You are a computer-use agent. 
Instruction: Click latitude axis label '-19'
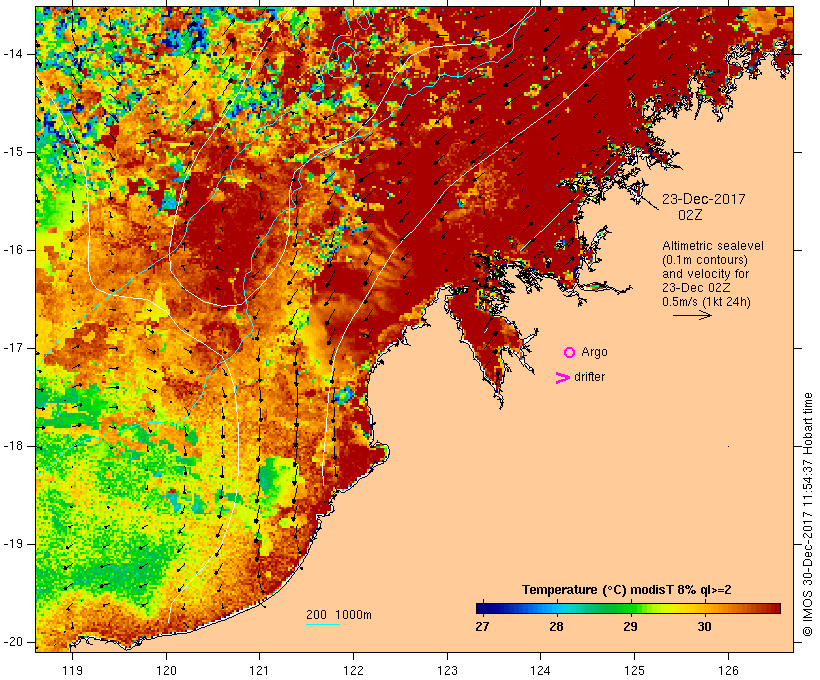(14, 544)
